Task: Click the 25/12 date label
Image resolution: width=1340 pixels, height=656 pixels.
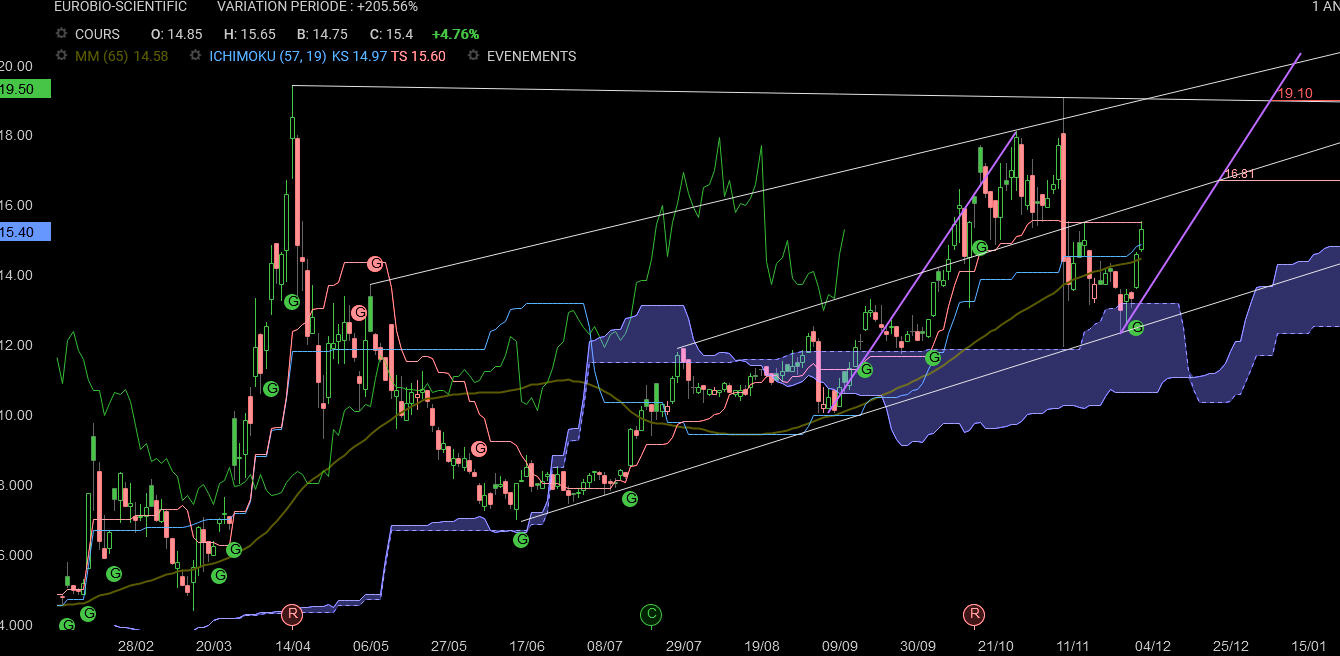Action: [x=1231, y=647]
